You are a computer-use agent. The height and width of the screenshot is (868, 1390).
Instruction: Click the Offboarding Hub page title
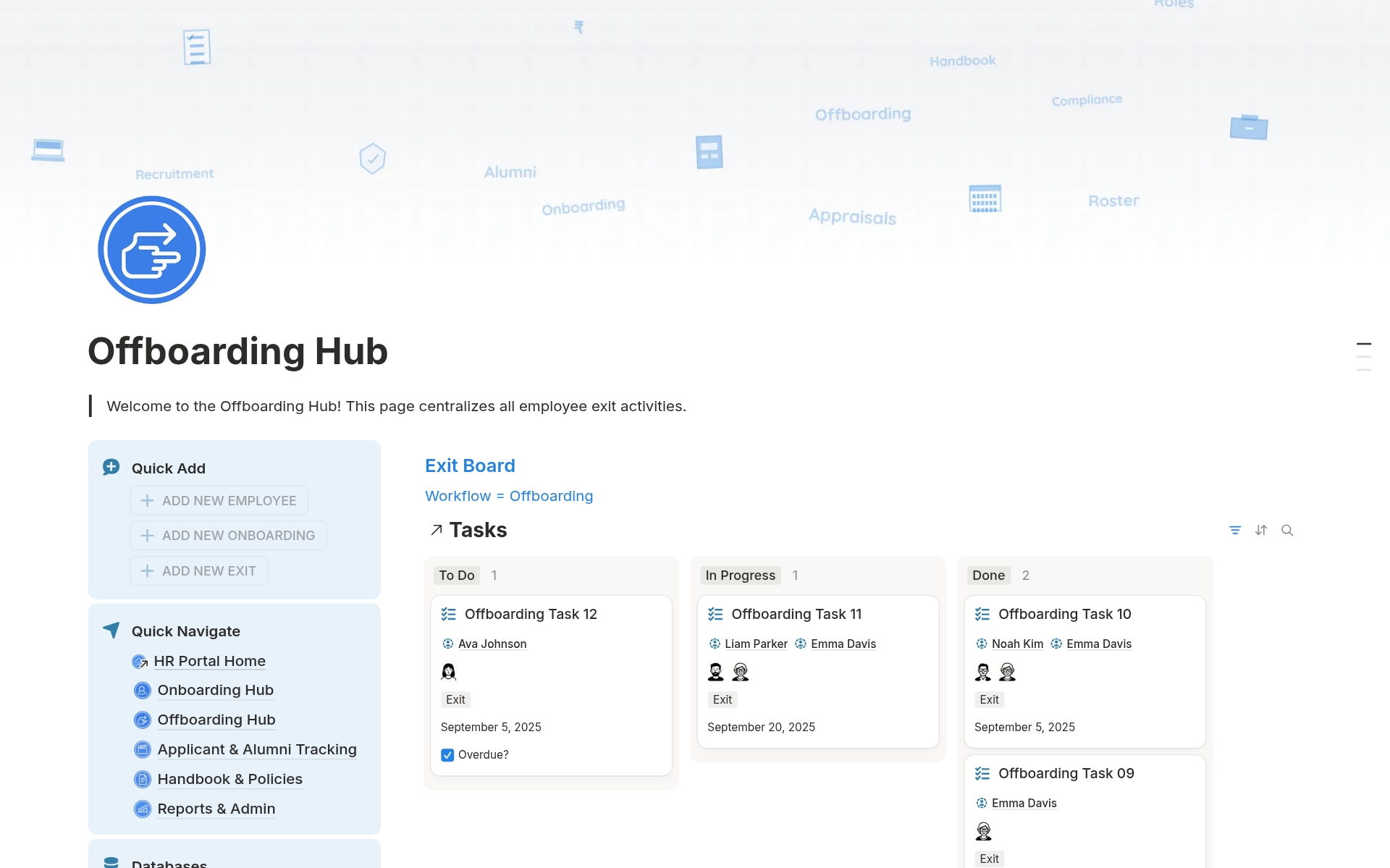[x=237, y=352]
